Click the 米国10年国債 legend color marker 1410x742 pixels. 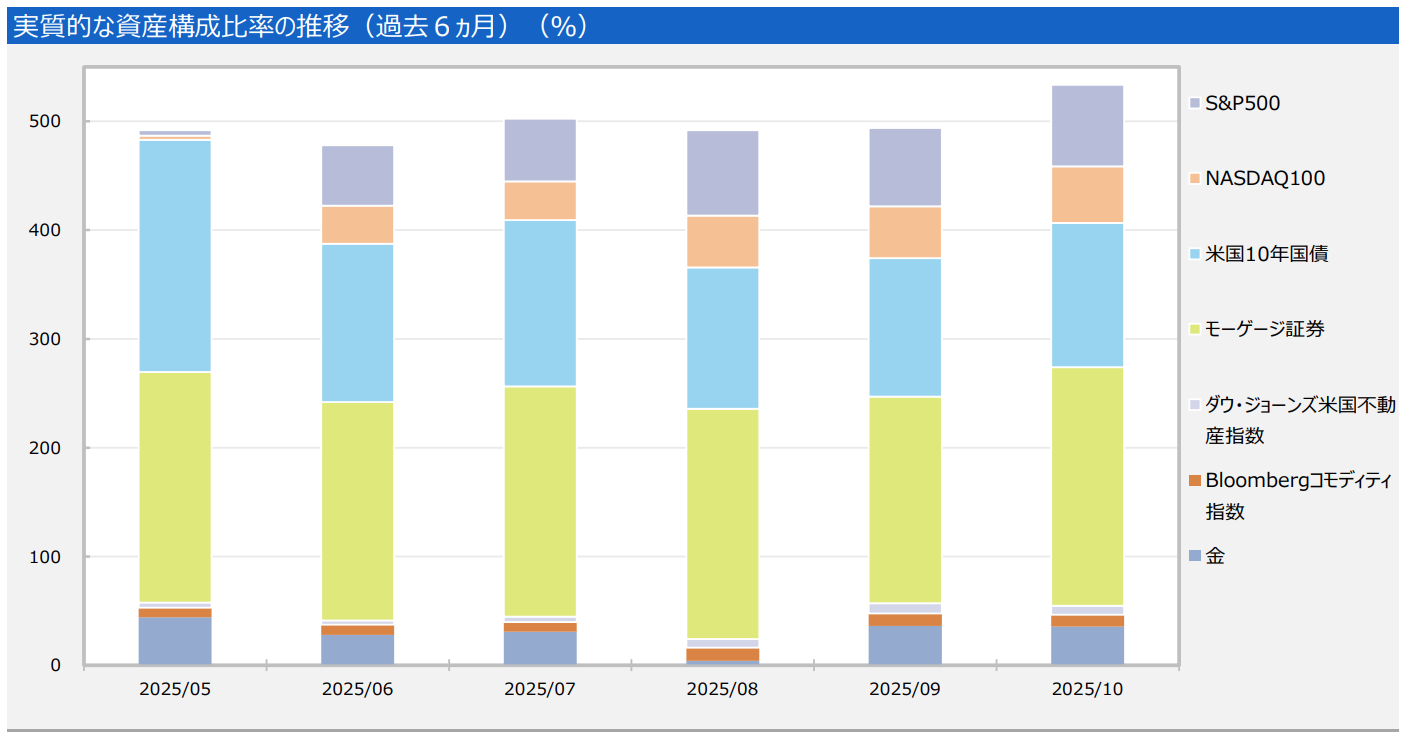[1196, 255]
